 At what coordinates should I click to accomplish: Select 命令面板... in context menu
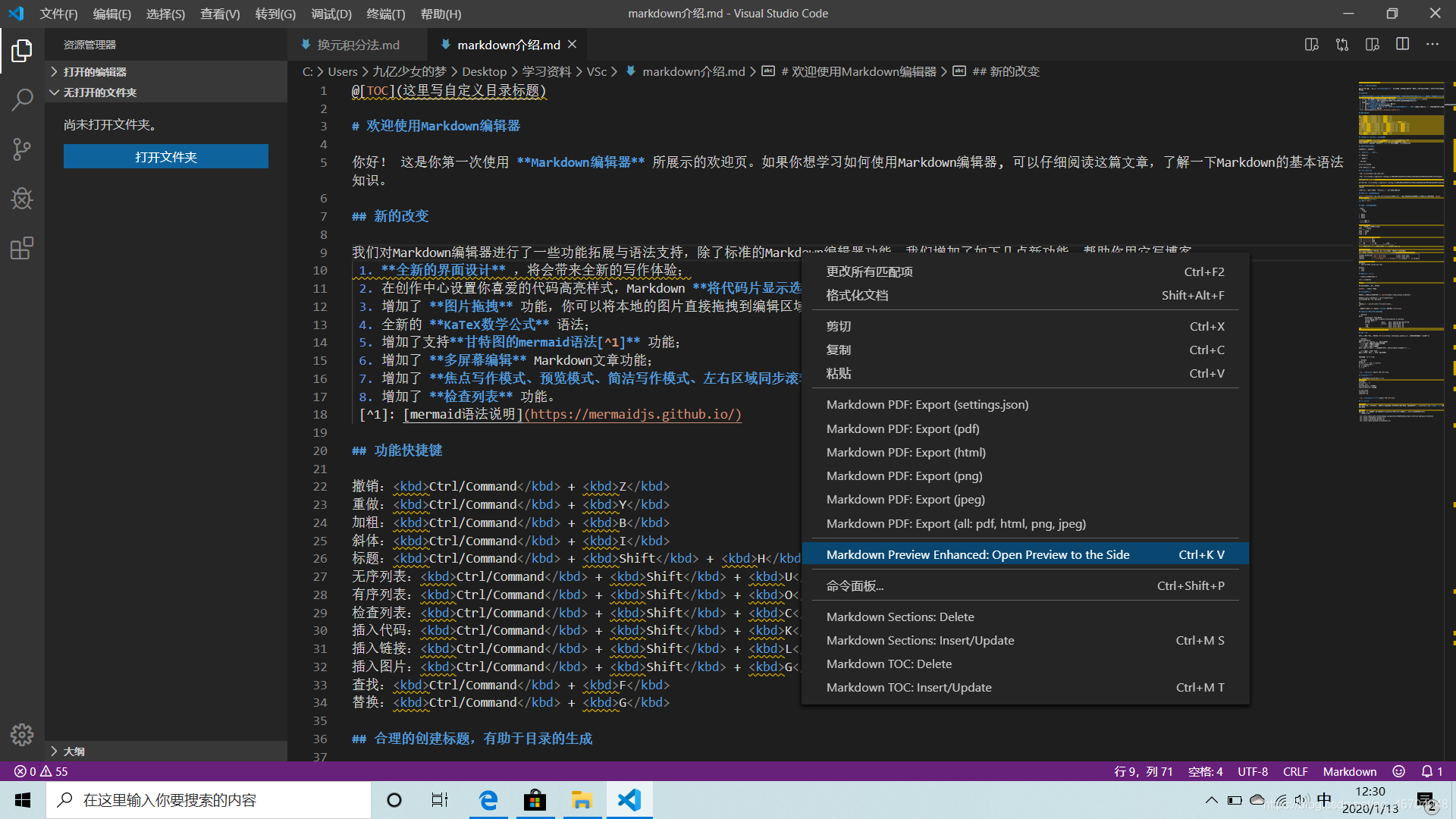point(1025,585)
